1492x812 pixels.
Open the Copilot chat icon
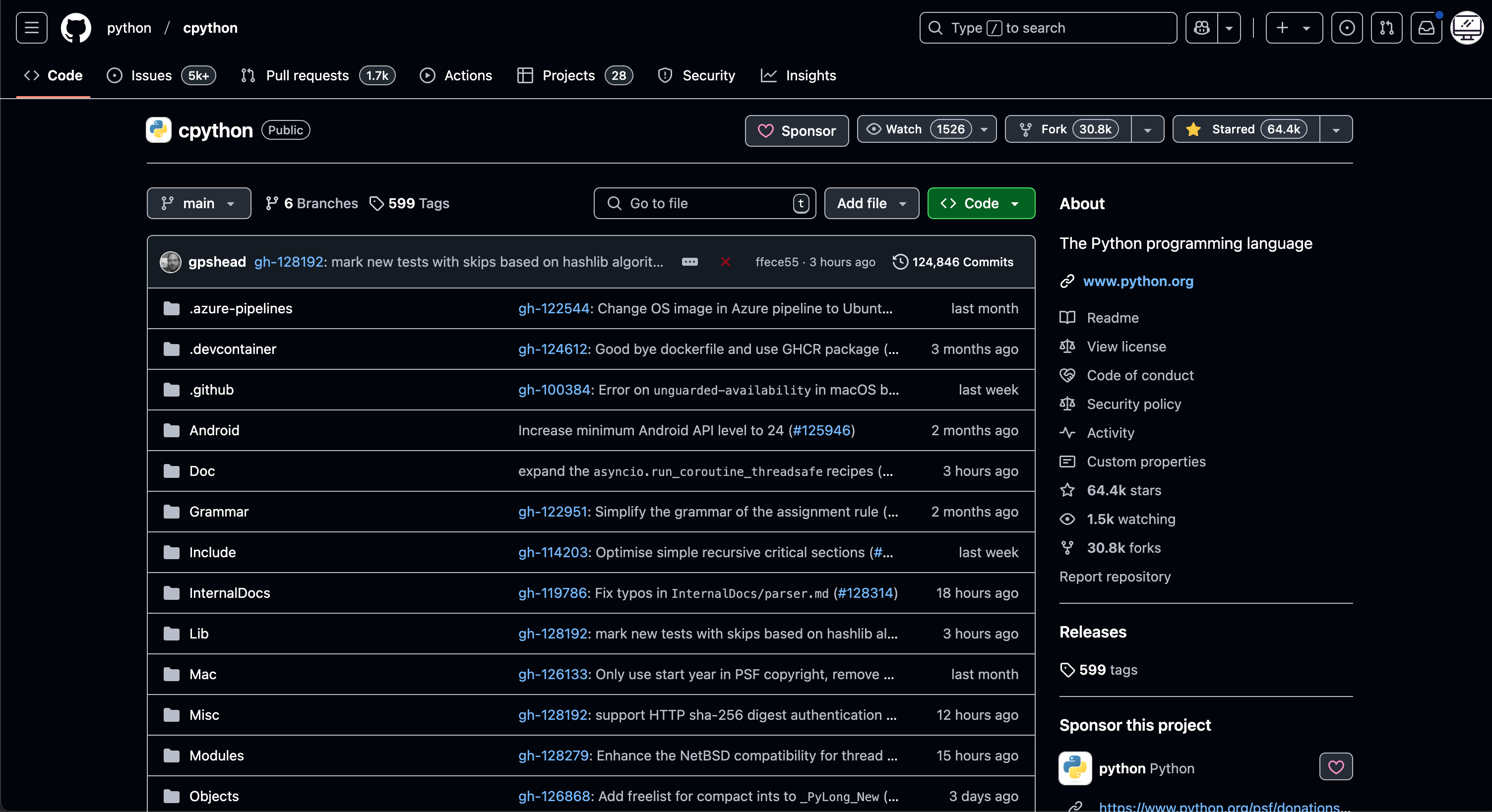point(1201,28)
